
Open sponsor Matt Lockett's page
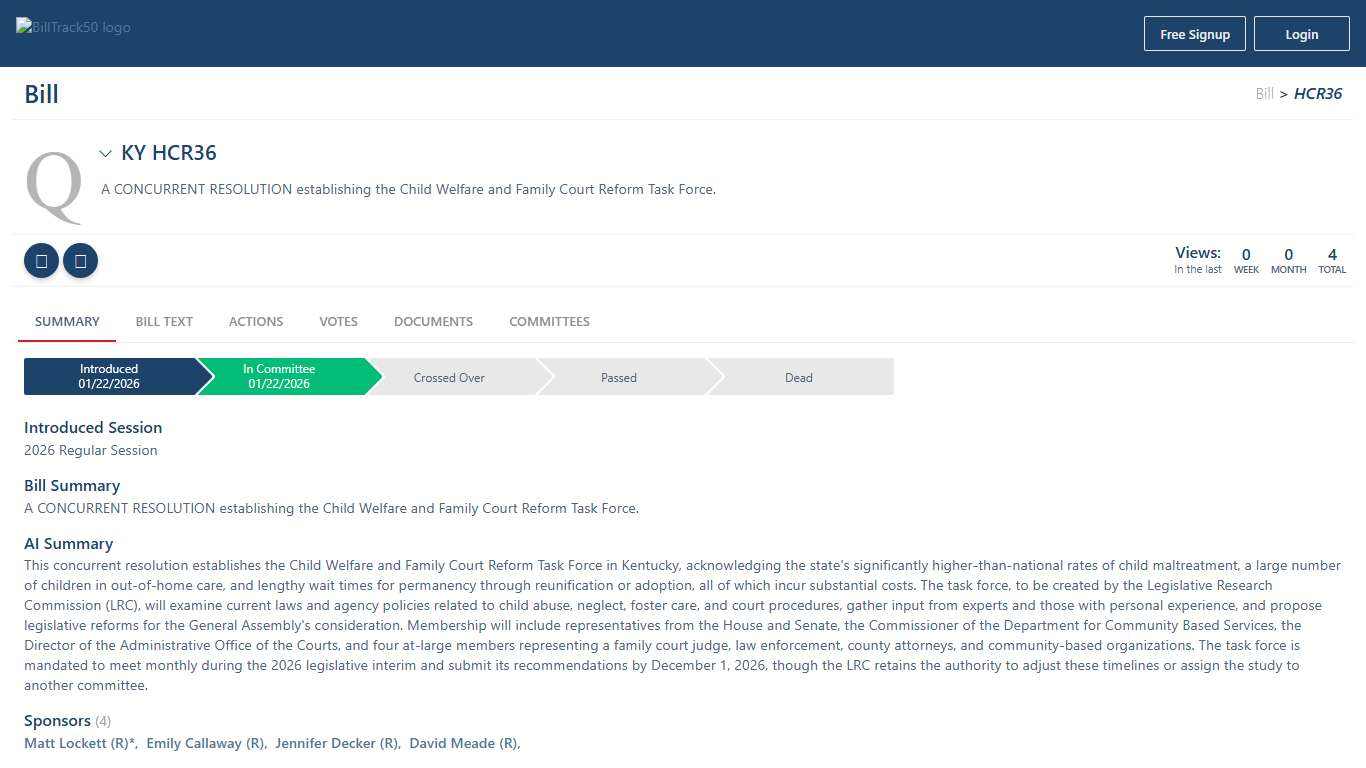click(x=79, y=743)
